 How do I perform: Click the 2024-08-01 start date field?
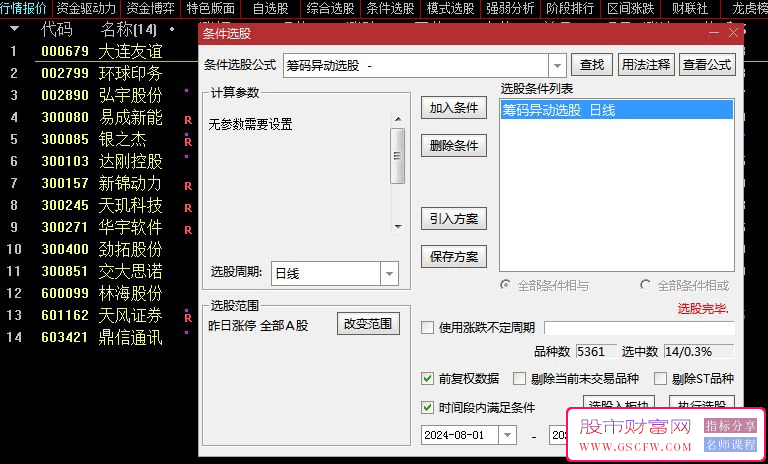[x=459, y=435]
